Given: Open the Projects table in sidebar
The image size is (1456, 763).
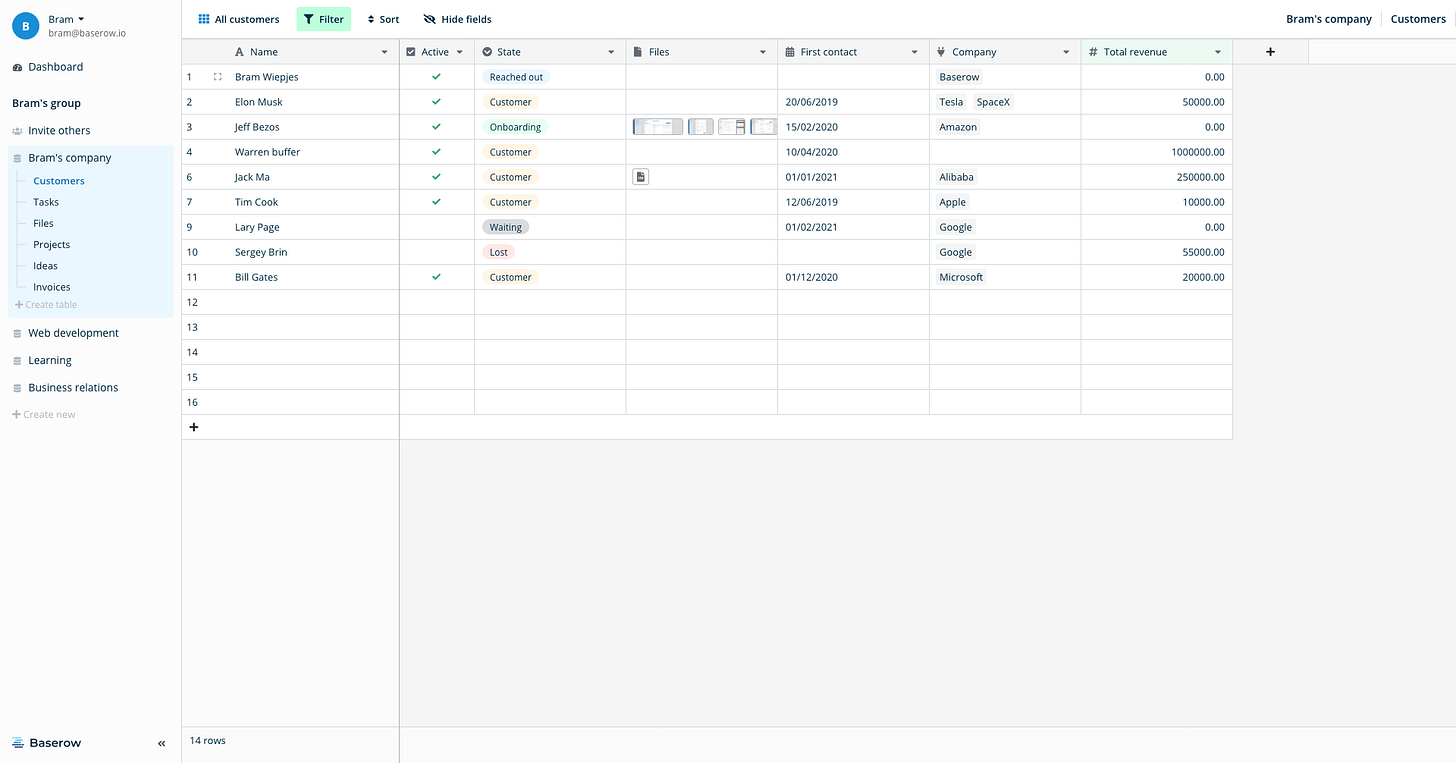Looking at the screenshot, I should [52, 245].
